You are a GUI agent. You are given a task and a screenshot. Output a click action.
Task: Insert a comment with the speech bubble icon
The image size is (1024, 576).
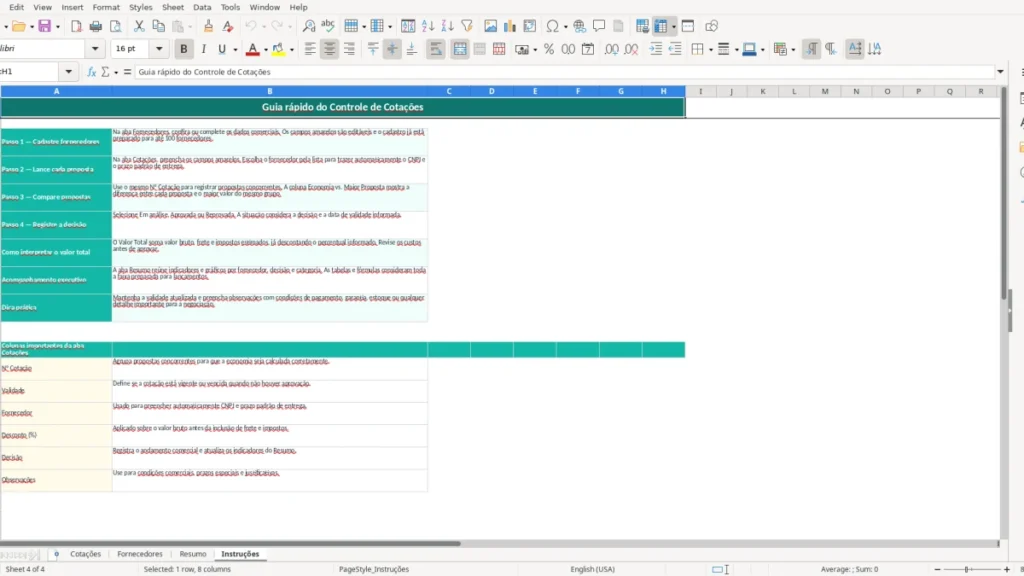[x=599, y=26]
